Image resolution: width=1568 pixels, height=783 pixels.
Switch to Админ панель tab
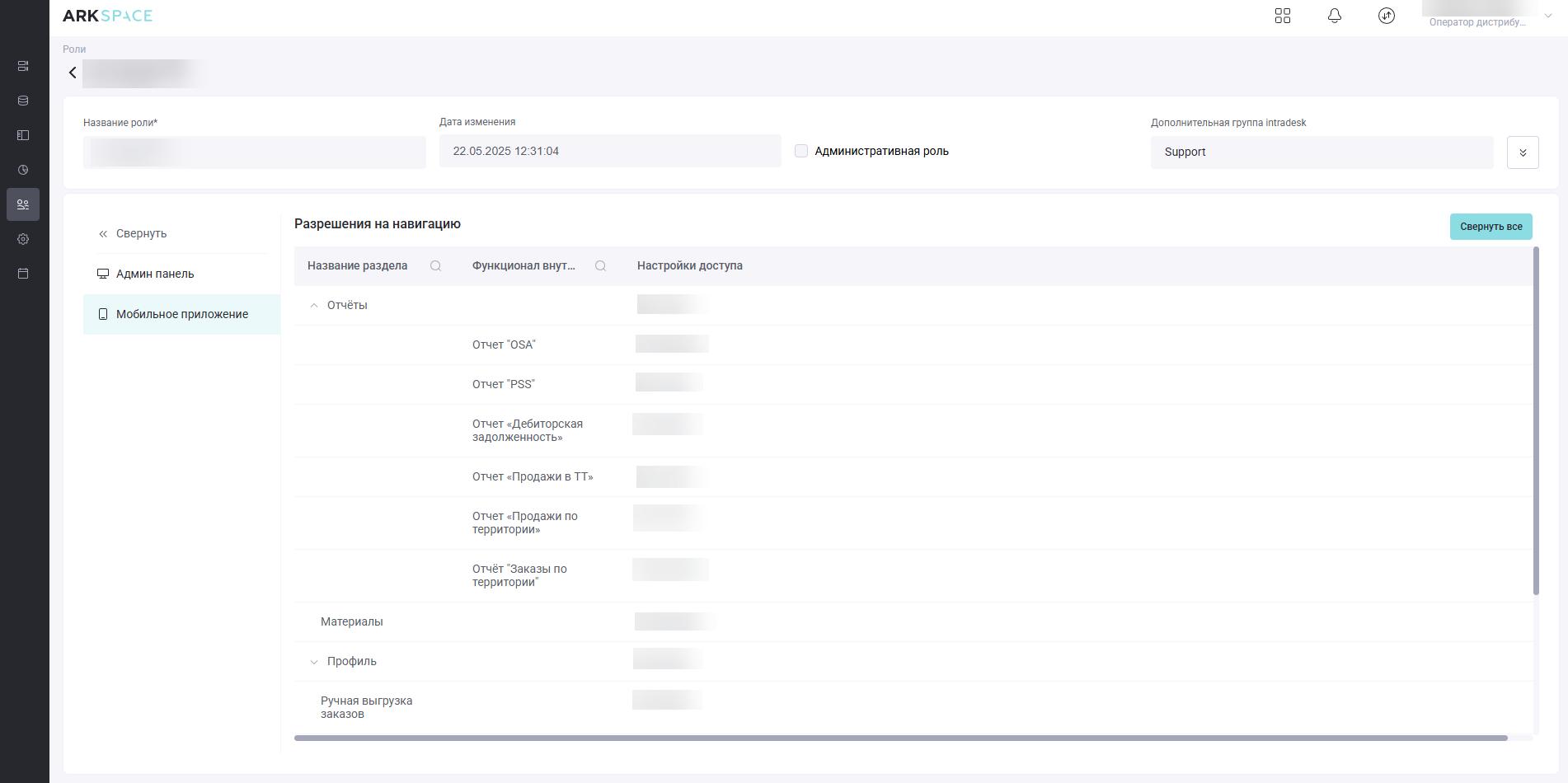point(155,274)
